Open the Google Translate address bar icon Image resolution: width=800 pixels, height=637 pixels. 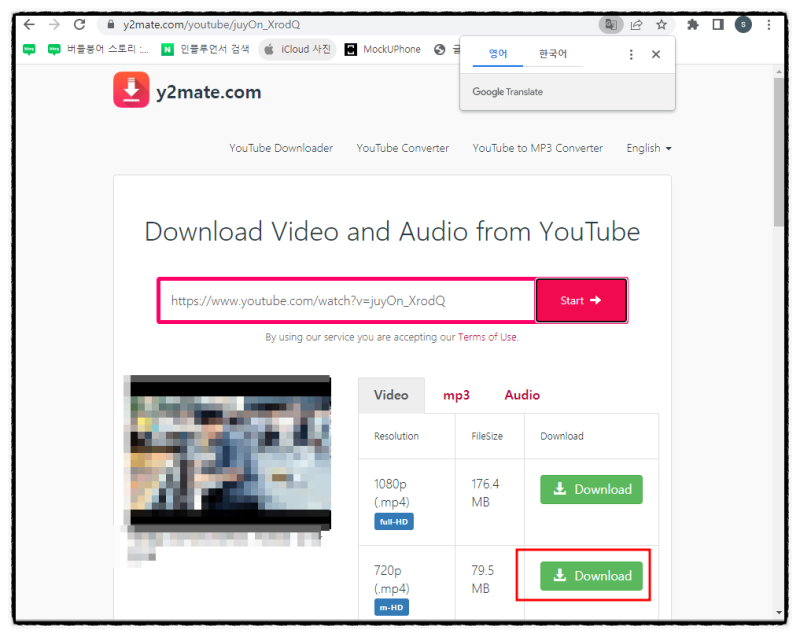[611, 24]
